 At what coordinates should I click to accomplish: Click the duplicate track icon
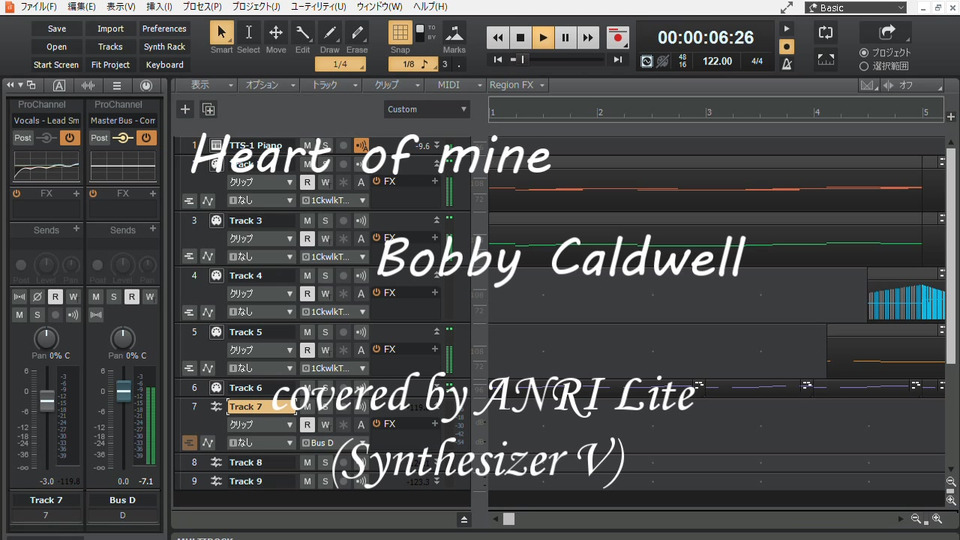pos(208,110)
